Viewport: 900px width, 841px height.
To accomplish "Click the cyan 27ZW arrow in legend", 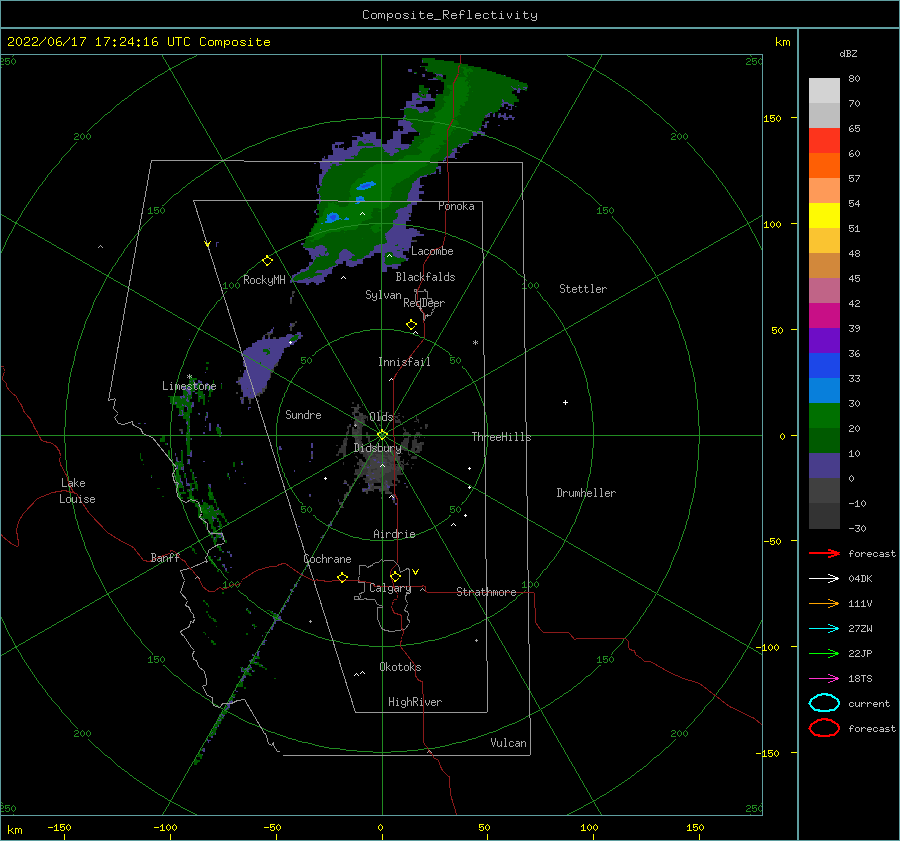I will click(824, 629).
